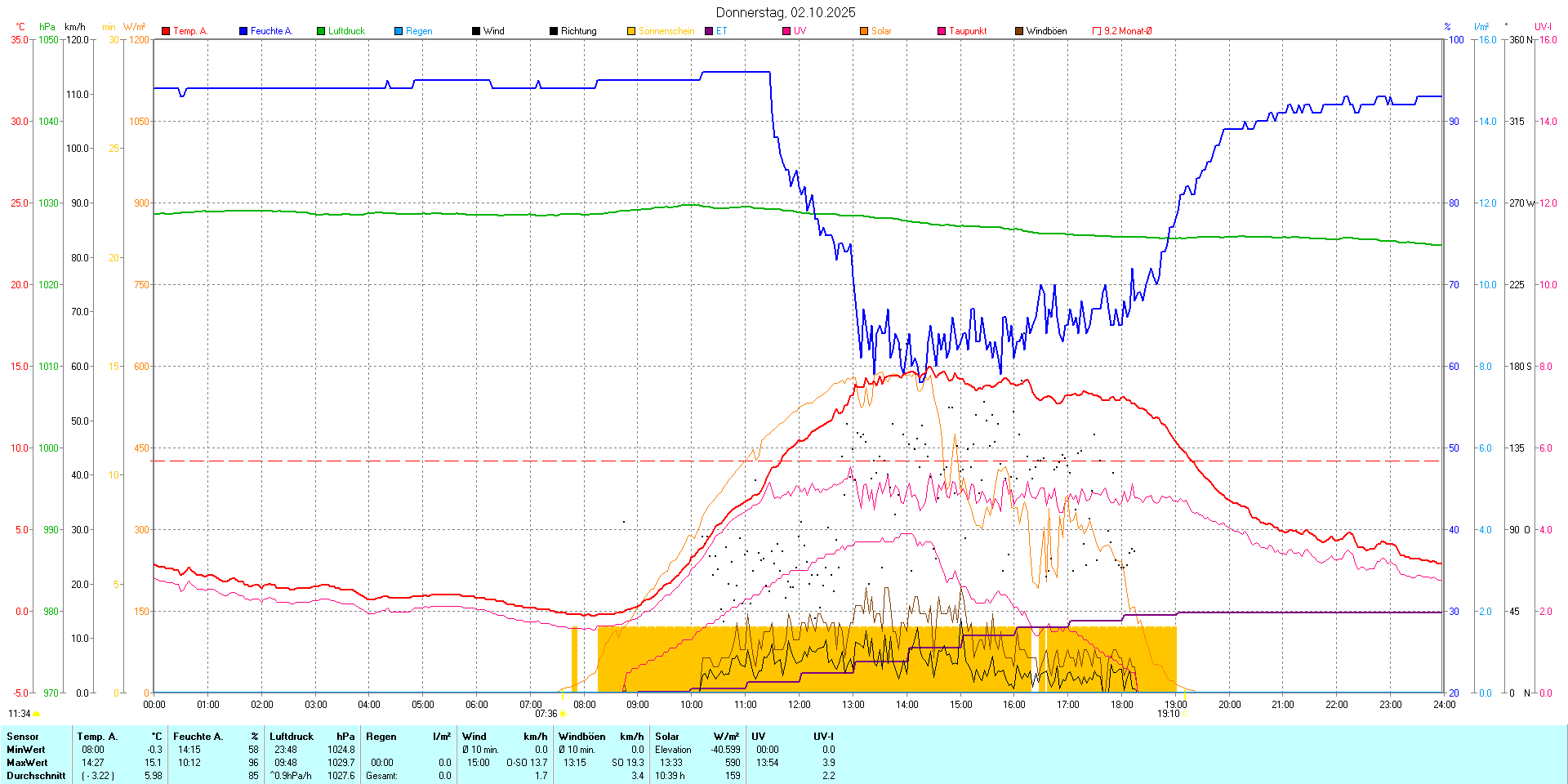The height and width of the screenshot is (784, 1568).
Task: Toggle the pink Taupunkt legend box
Action: 942,31
